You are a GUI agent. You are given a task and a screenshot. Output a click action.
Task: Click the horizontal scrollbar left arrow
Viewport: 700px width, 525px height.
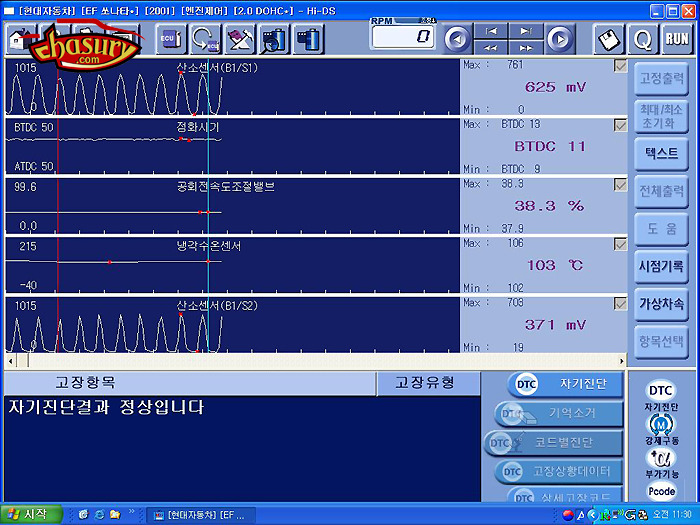pyautogui.click(x=10, y=360)
